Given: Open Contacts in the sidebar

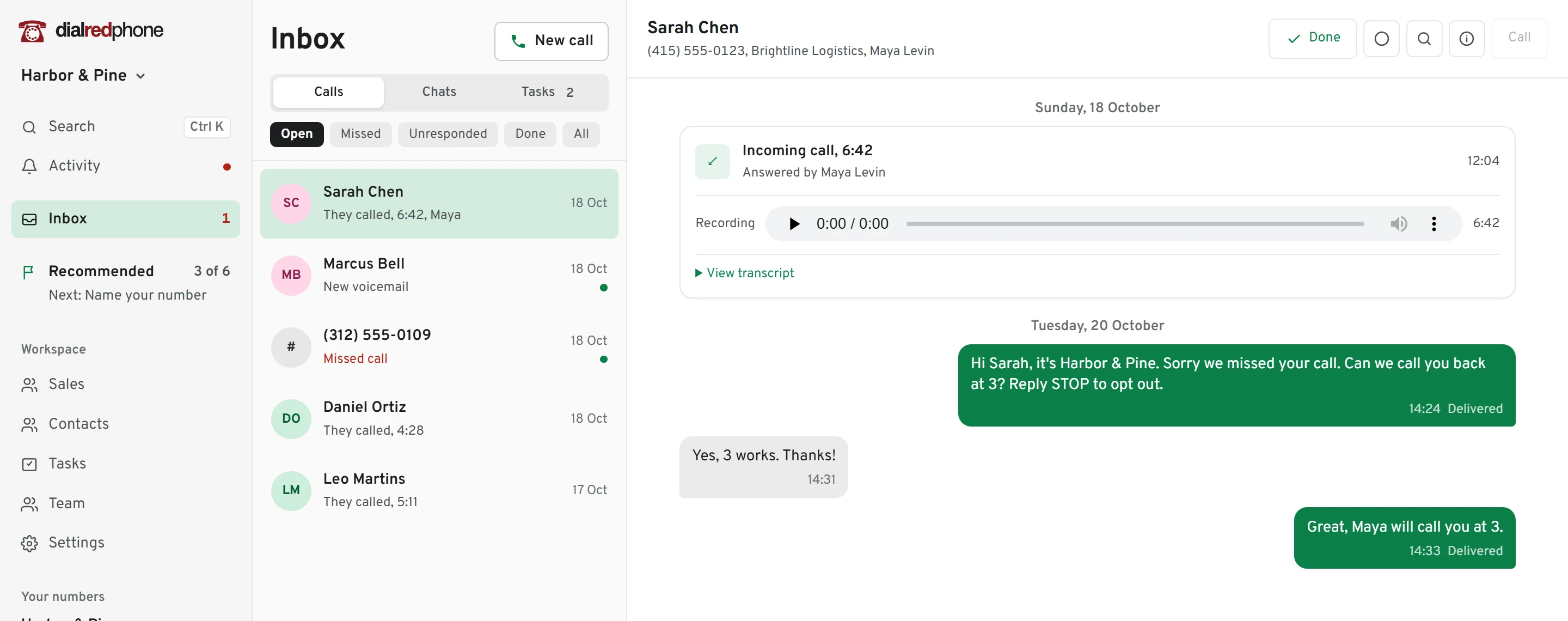Looking at the screenshot, I should click(126, 424).
